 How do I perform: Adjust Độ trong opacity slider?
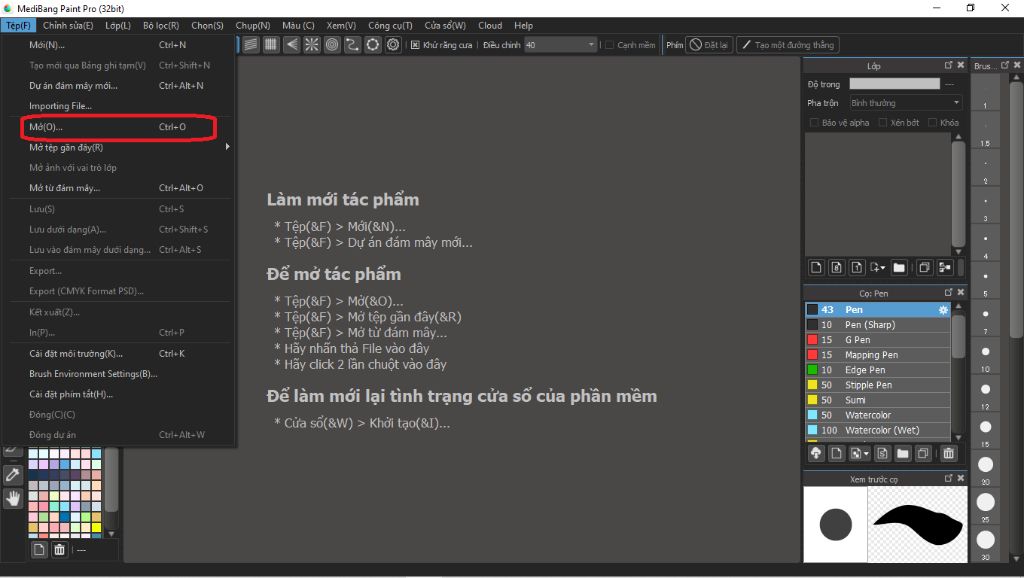pos(894,84)
